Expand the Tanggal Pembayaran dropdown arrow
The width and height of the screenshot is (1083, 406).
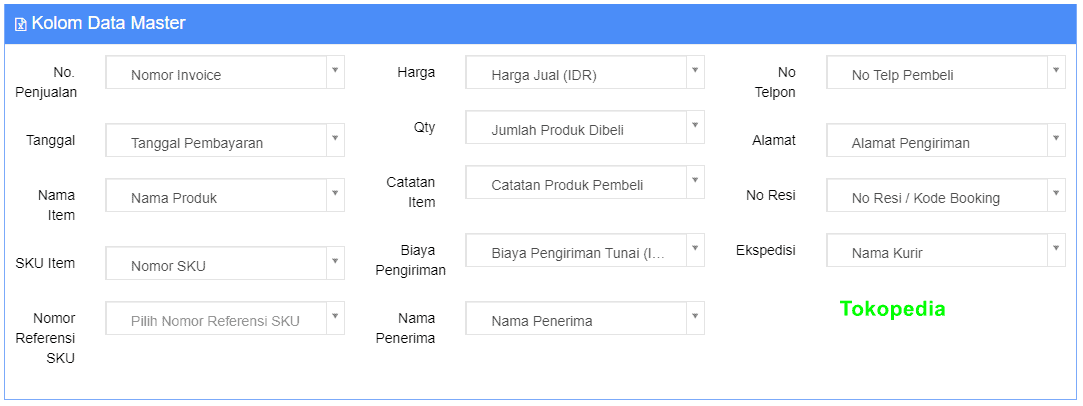tap(335, 138)
